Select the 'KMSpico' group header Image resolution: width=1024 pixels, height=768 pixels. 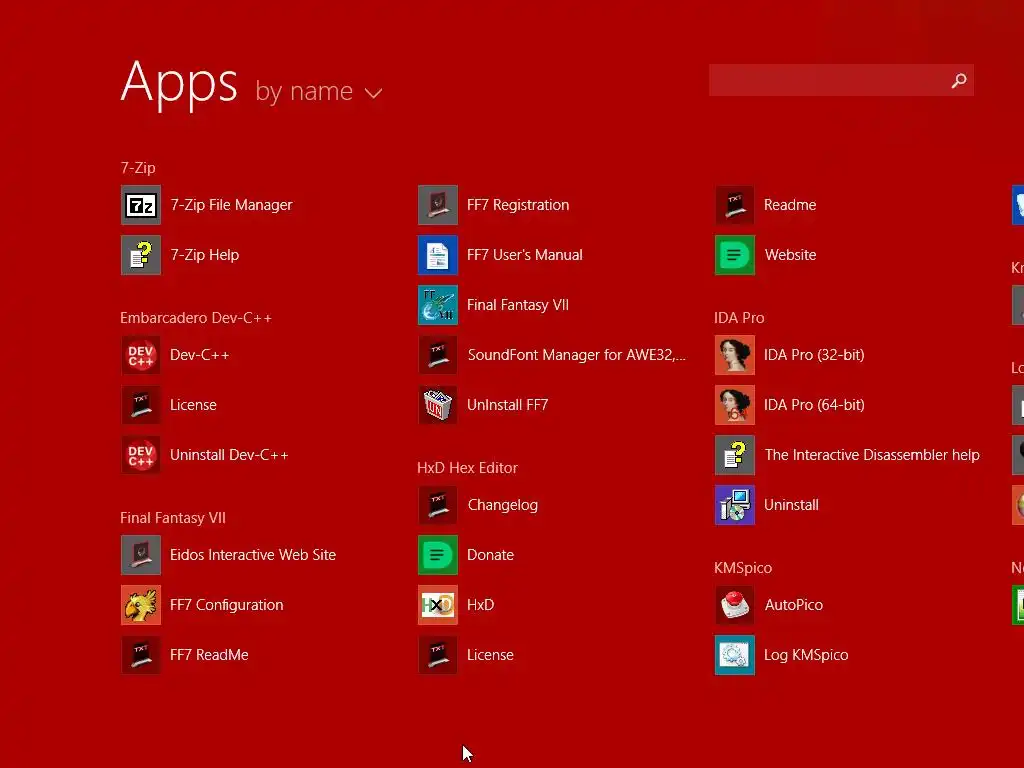tap(743, 568)
